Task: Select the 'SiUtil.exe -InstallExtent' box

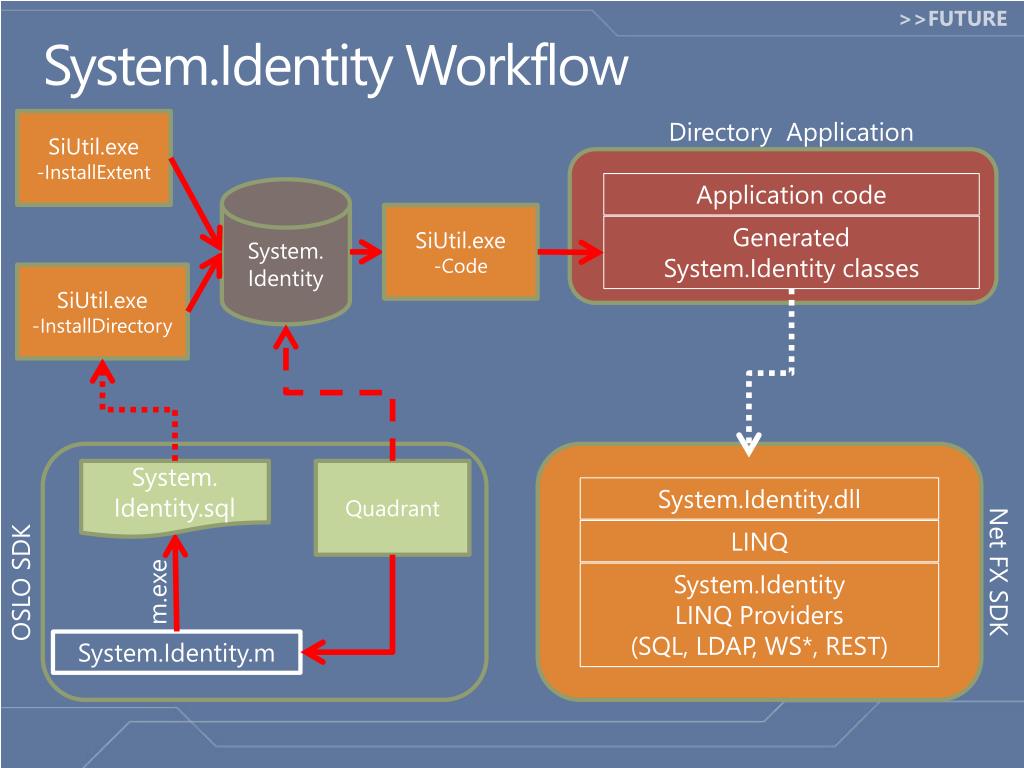Action: [93, 158]
